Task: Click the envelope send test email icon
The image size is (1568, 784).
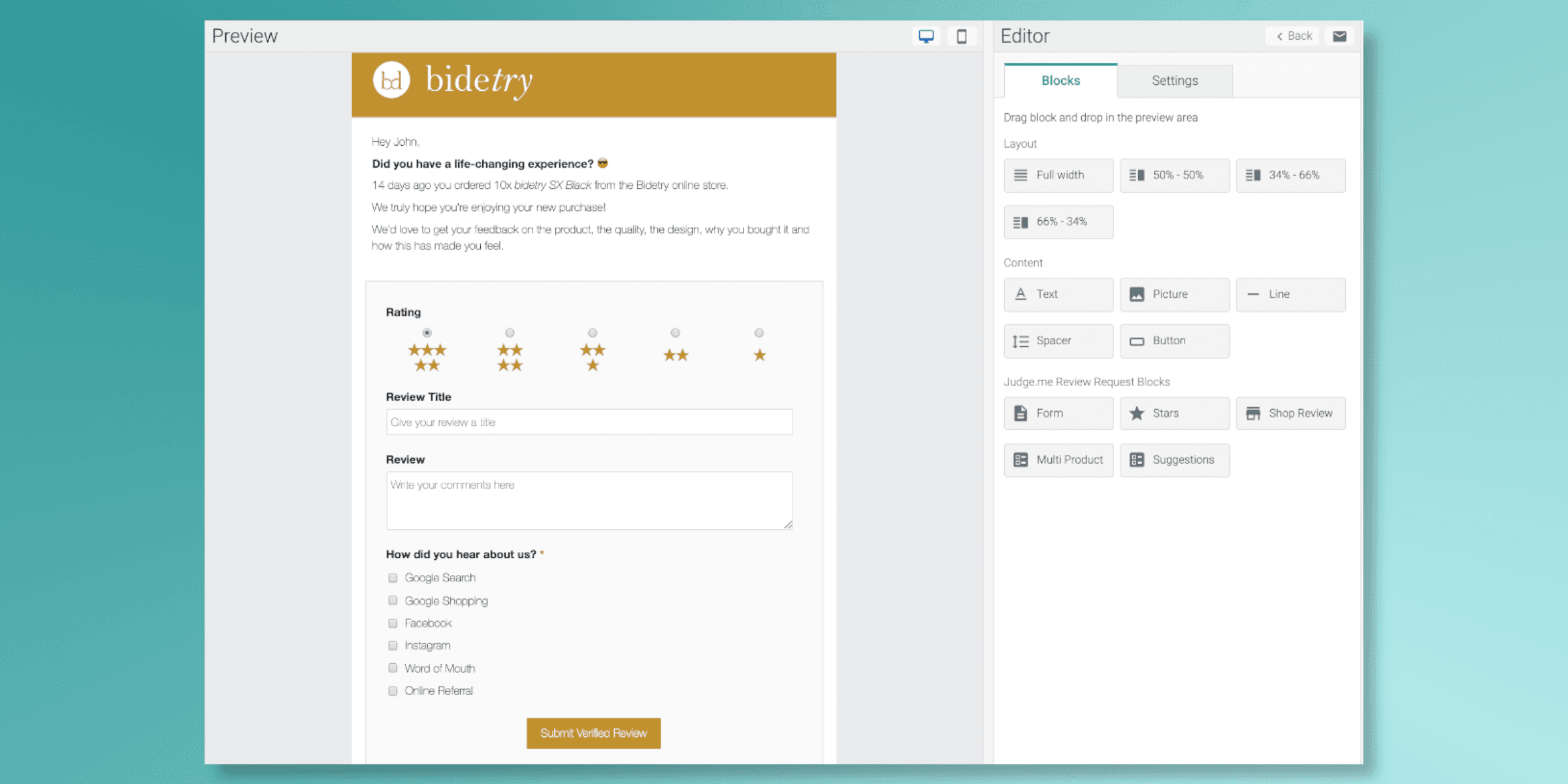Action: tap(1339, 37)
